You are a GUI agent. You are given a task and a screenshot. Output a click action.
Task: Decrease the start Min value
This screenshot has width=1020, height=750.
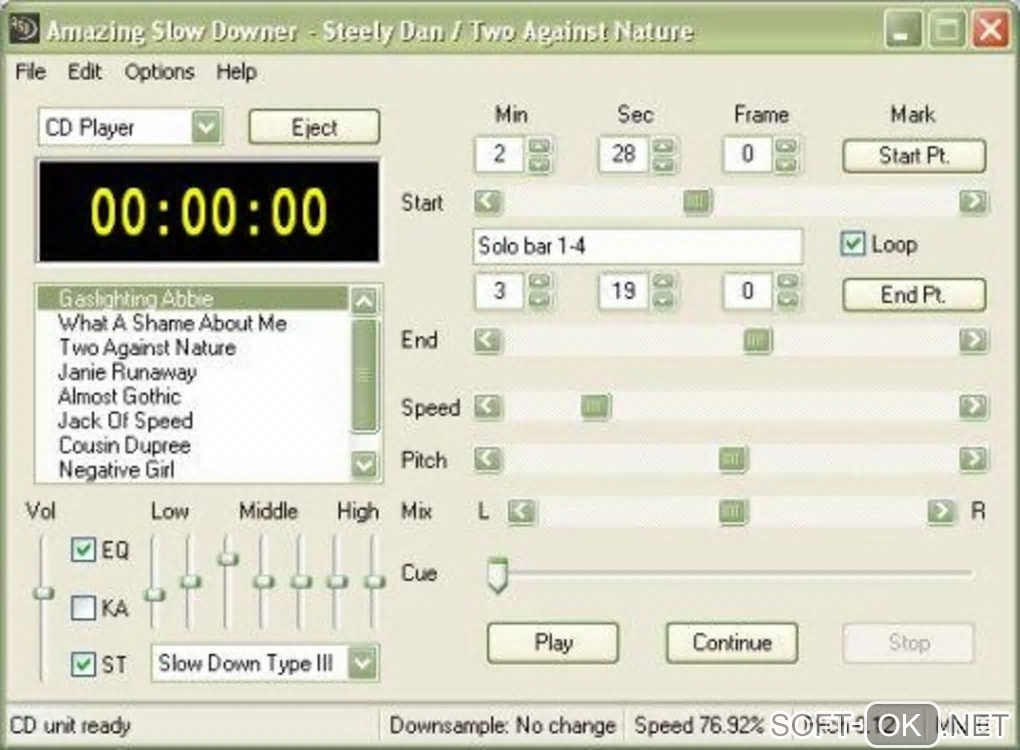(539, 164)
